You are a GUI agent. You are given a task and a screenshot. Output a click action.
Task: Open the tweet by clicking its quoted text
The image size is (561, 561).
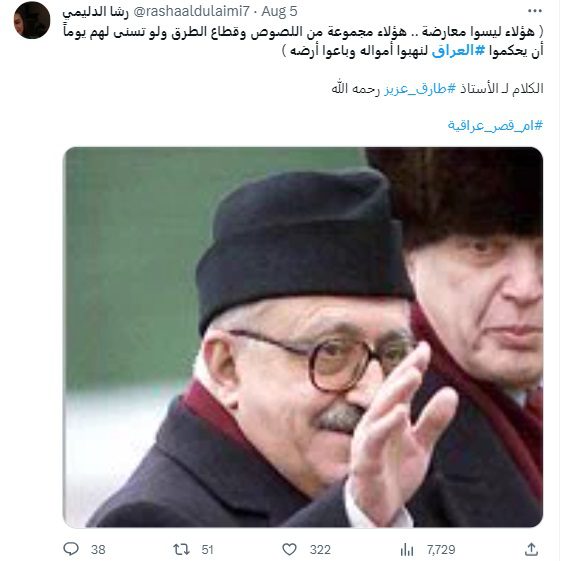click(x=303, y=41)
